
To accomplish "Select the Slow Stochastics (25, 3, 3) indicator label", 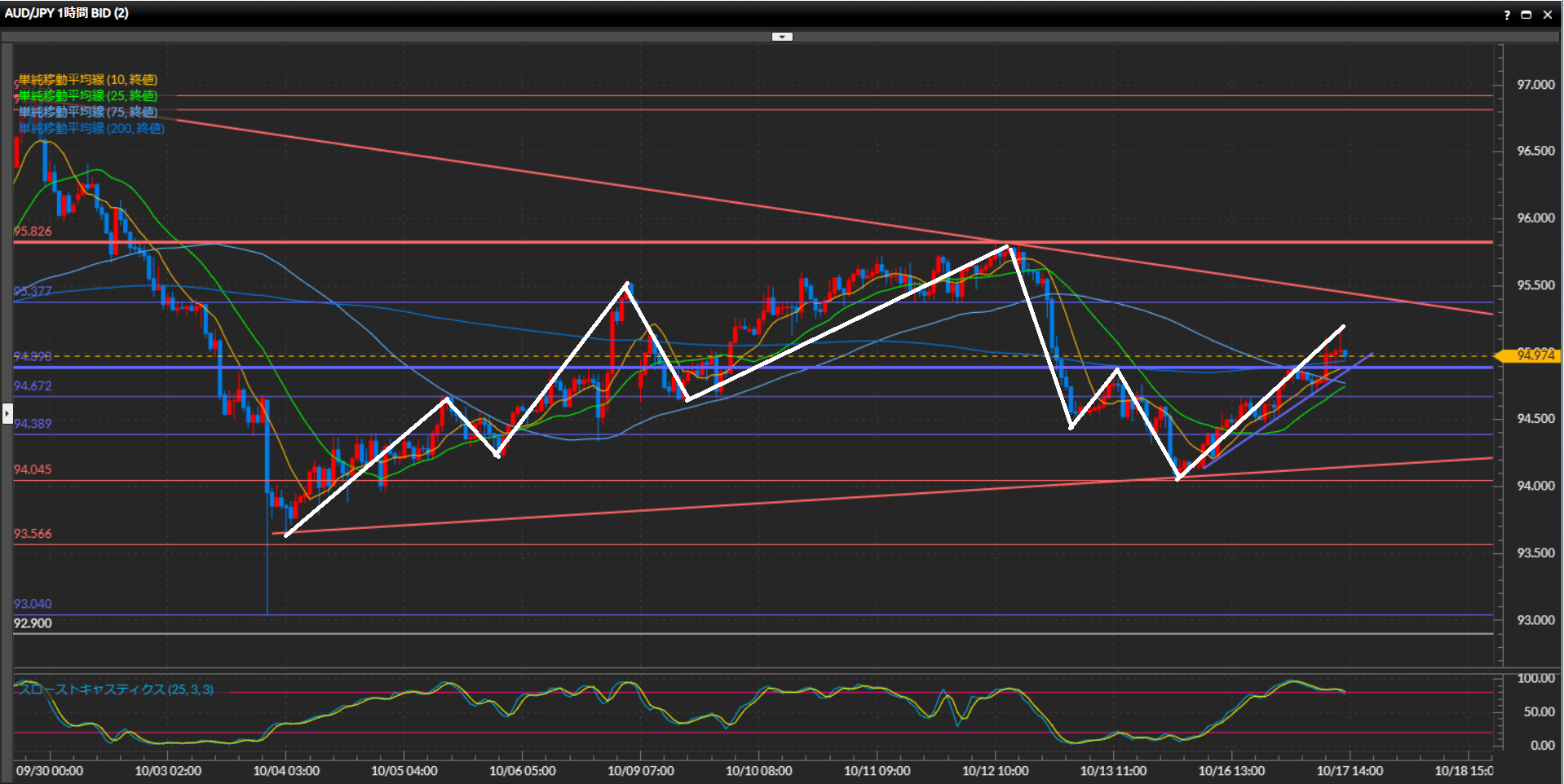I will tap(116, 689).
